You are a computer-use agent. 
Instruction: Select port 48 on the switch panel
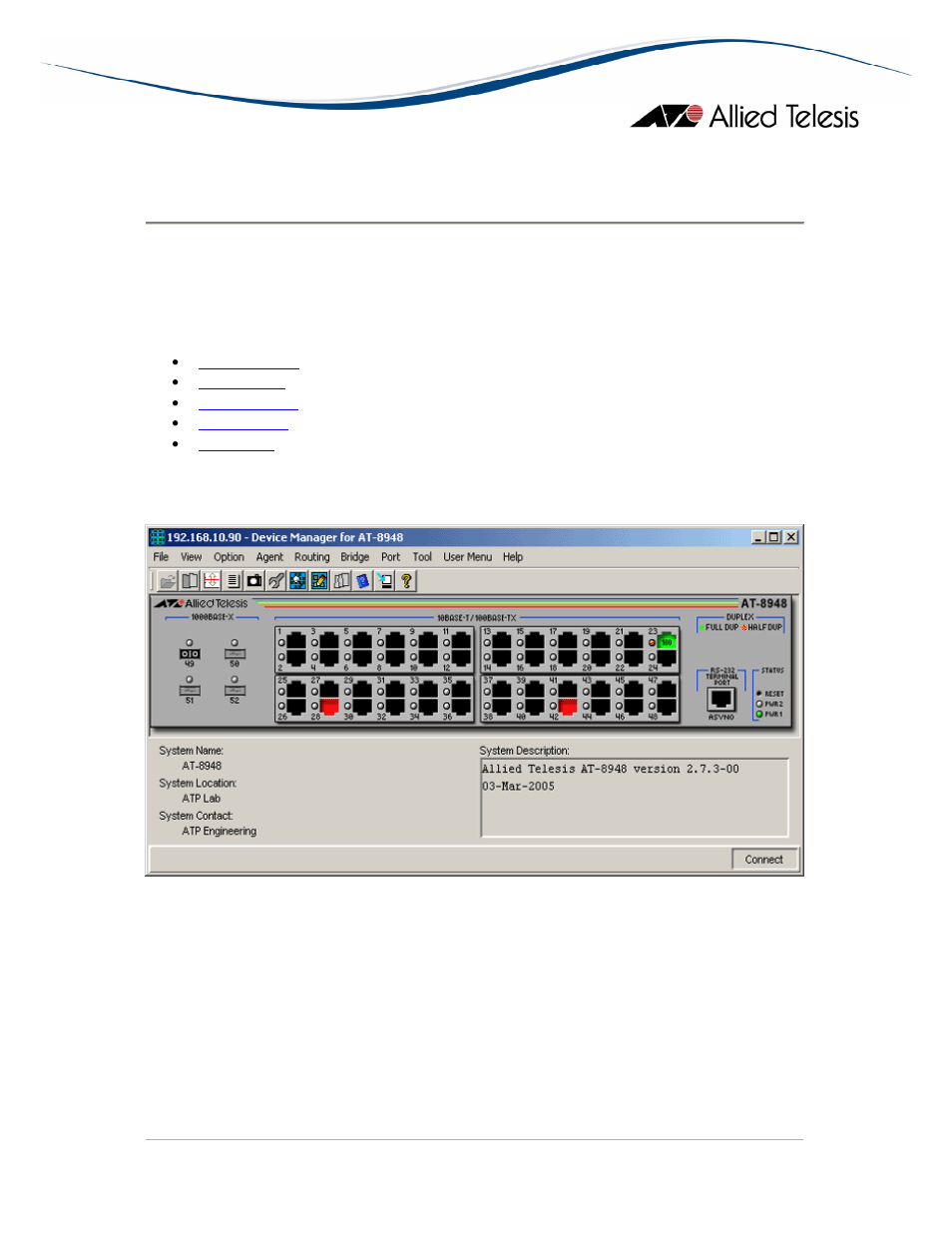(667, 706)
